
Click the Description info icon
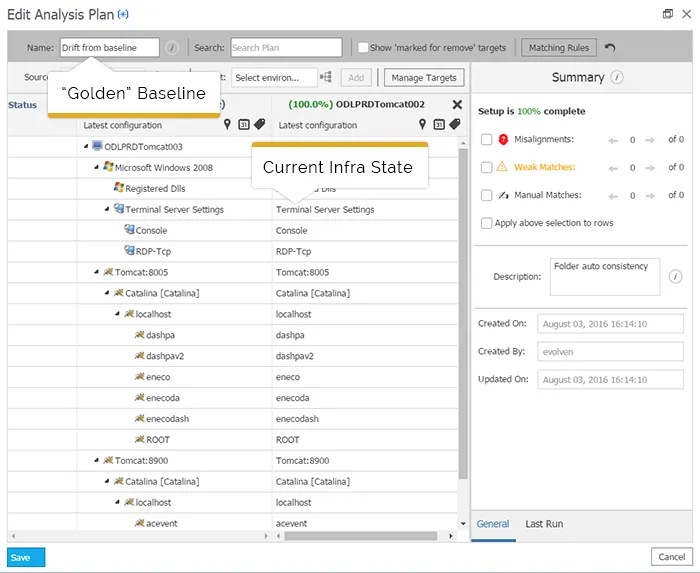675,277
